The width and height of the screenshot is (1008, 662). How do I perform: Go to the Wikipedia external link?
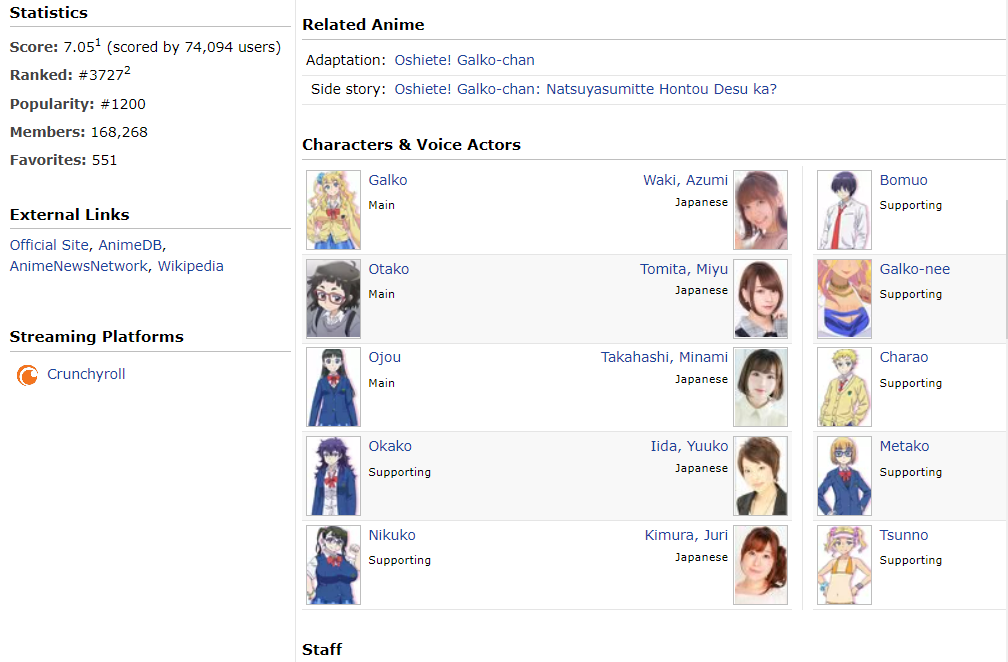click(190, 267)
